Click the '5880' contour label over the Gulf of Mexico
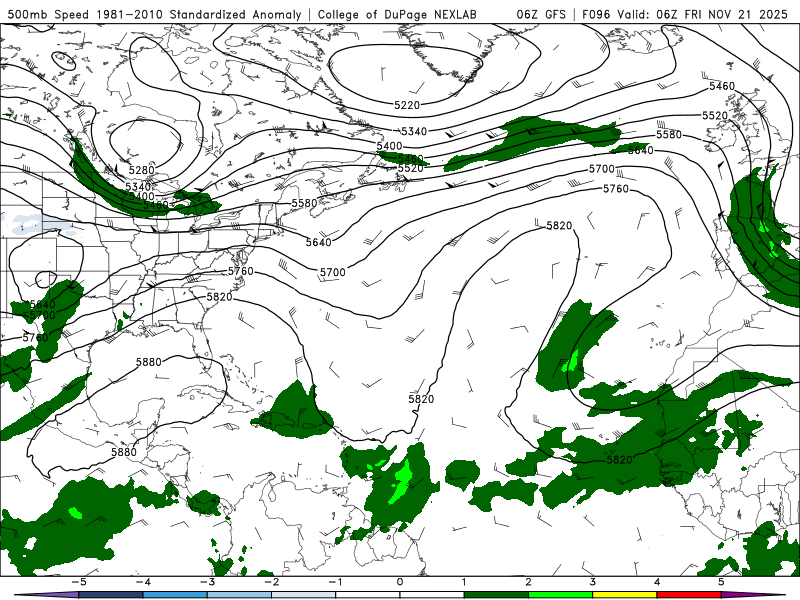The width and height of the screenshot is (800, 600). (148, 362)
